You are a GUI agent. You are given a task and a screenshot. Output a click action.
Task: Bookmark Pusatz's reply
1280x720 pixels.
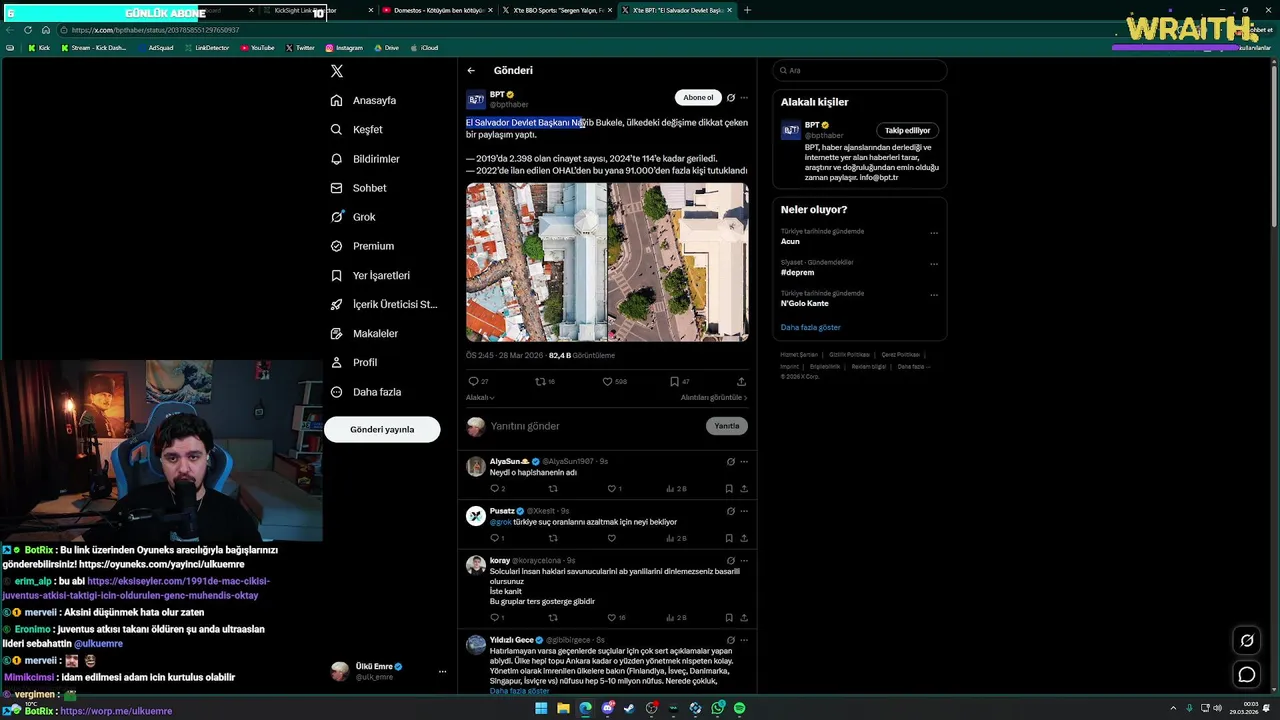click(x=729, y=538)
